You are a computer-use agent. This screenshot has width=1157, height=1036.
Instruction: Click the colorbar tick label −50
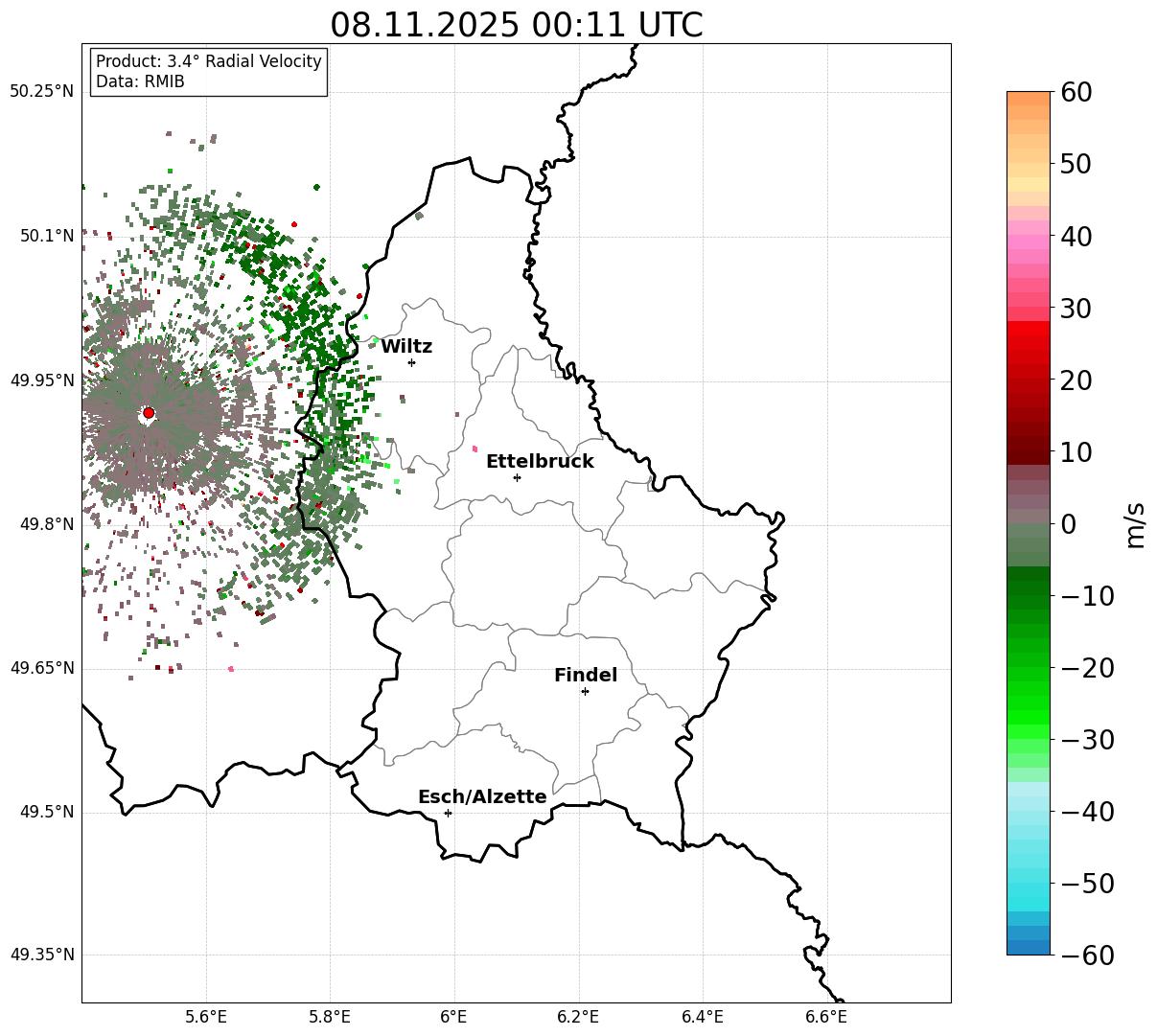point(1087,884)
